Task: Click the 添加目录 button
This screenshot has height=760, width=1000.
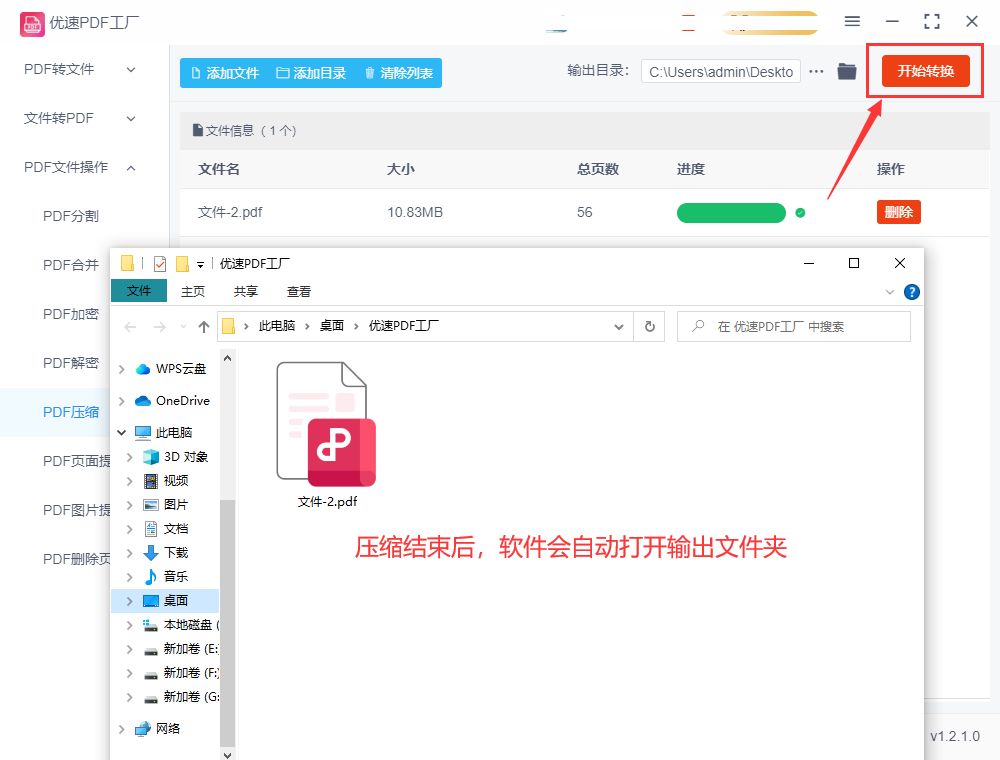Action: (311, 73)
